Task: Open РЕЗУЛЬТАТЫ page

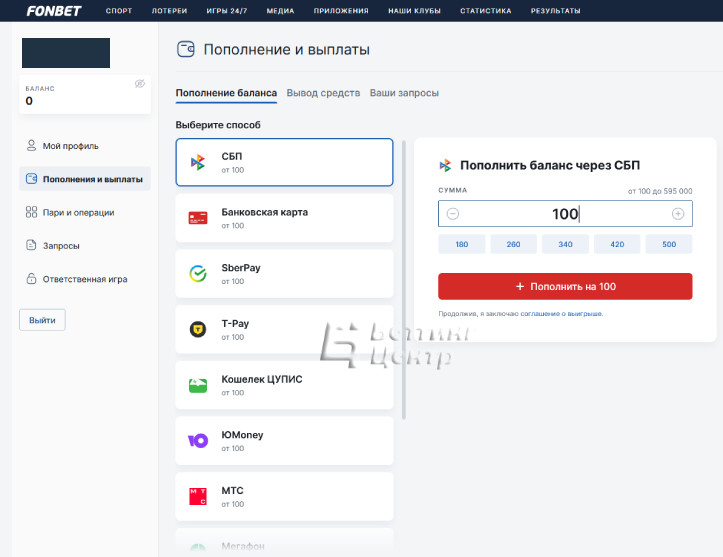Action: (556, 11)
